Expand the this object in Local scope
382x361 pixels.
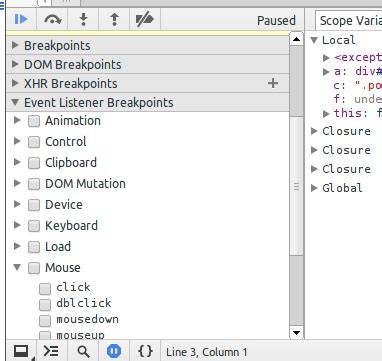point(326,114)
